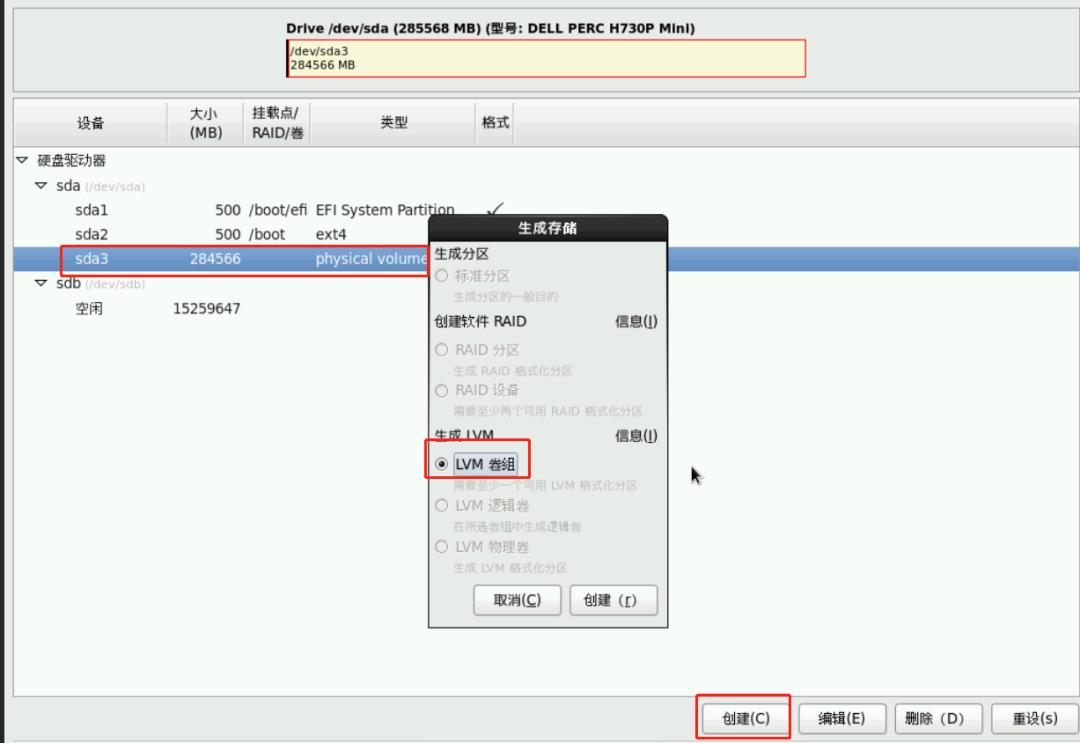The height and width of the screenshot is (743, 1080).
Task: Click the ext4 type cell
Action: (x=331, y=235)
